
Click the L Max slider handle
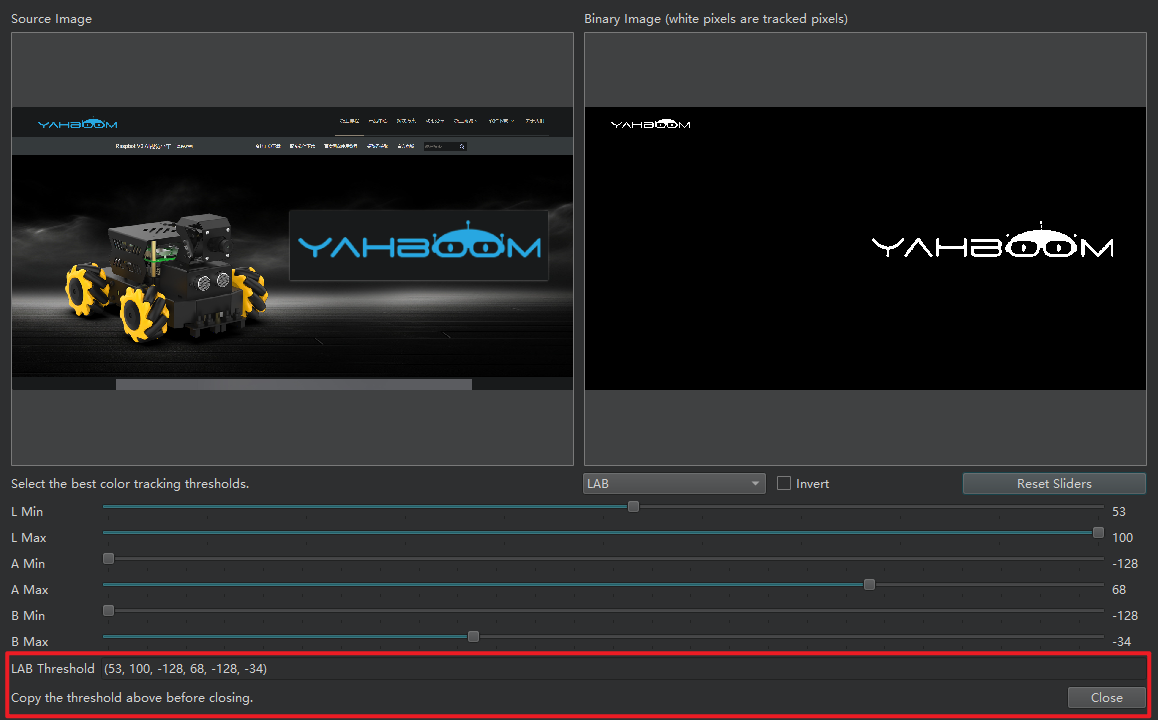point(1098,532)
